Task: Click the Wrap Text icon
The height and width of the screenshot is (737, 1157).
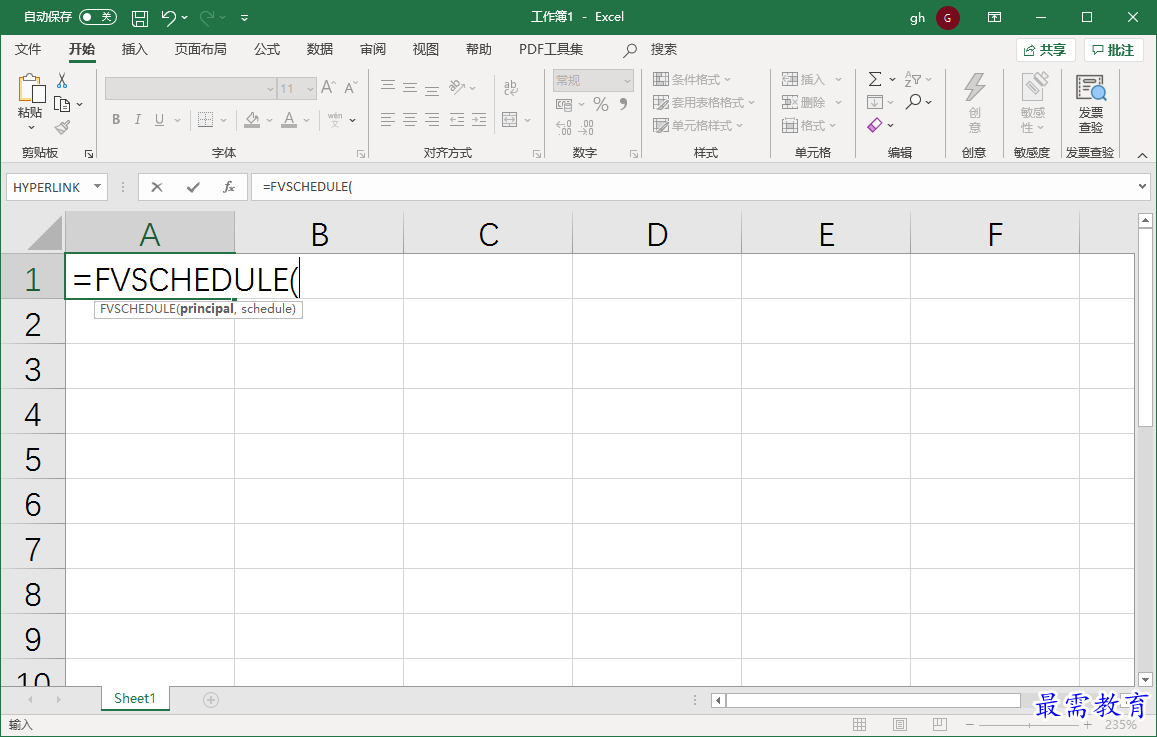Action: (x=511, y=88)
